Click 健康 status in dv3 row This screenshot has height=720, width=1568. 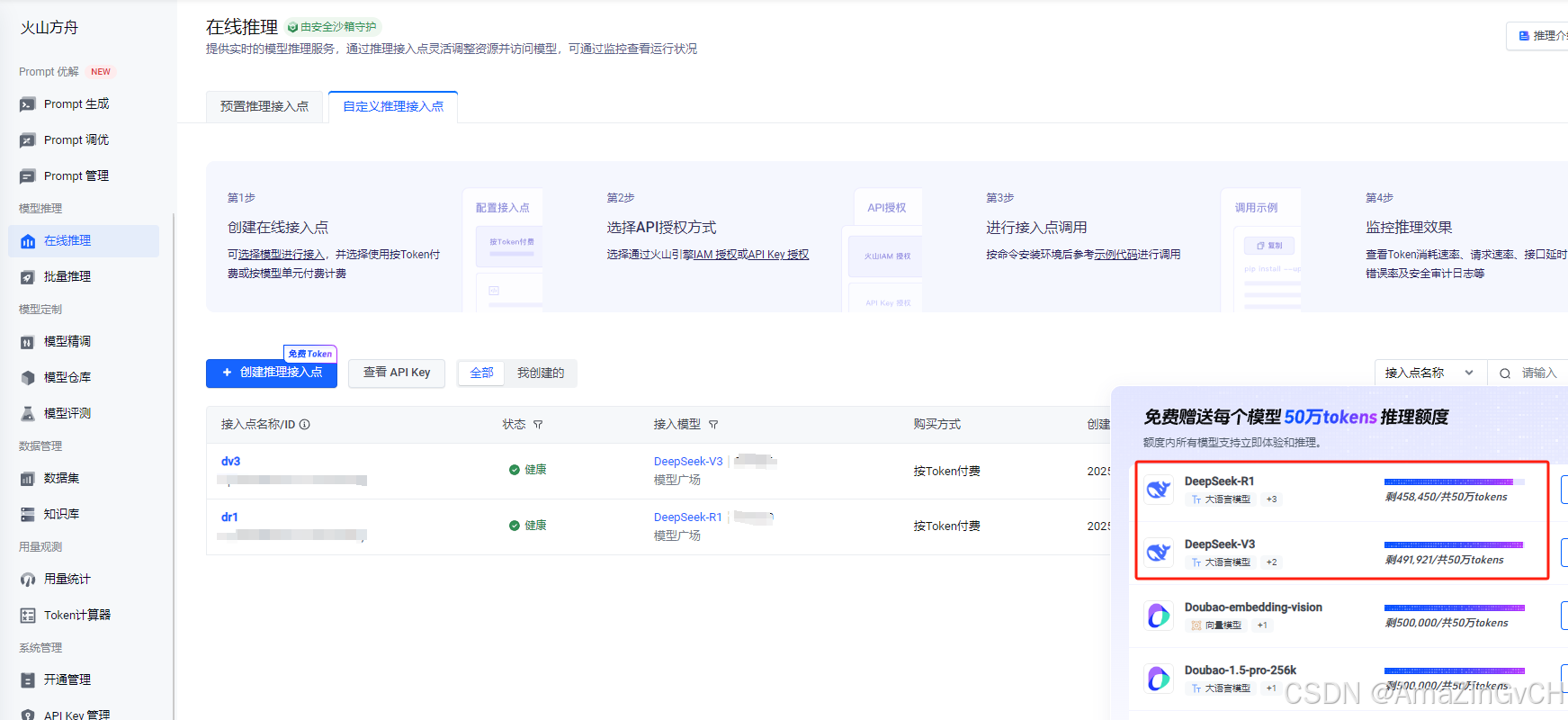tap(528, 471)
